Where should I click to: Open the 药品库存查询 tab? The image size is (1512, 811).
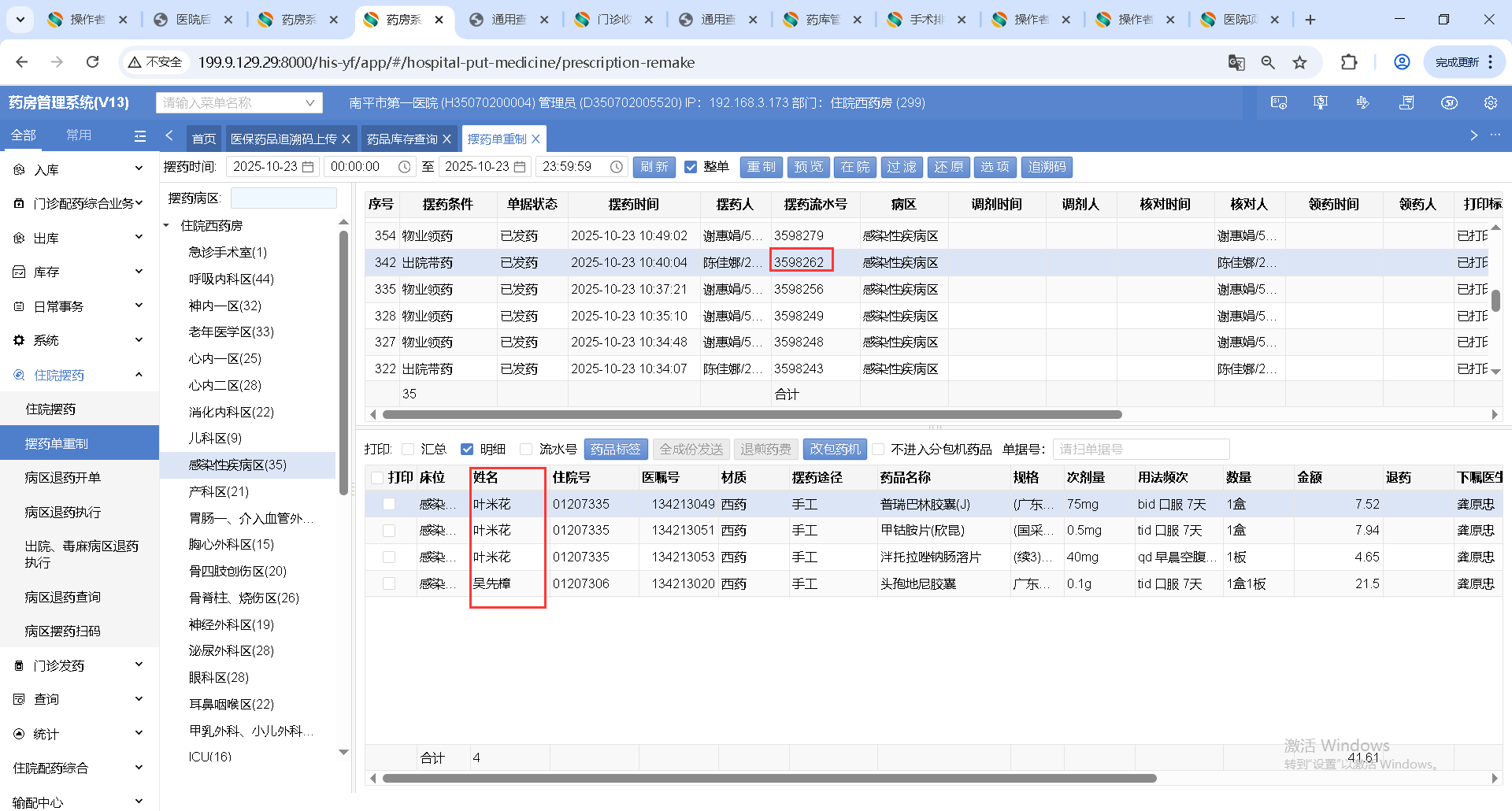(x=402, y=139)
